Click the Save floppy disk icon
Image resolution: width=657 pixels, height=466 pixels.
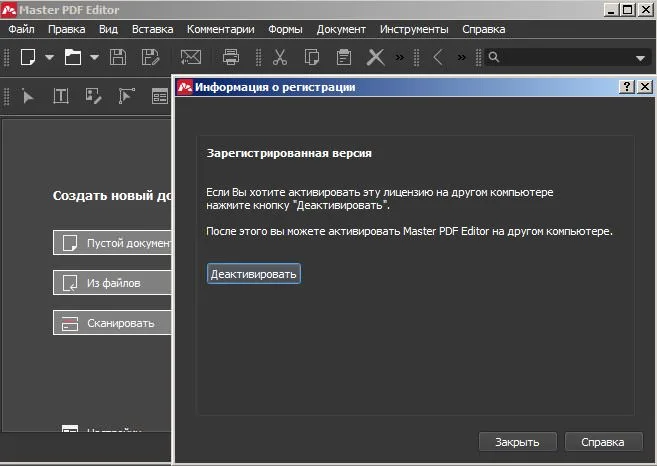tap(118, 57)
